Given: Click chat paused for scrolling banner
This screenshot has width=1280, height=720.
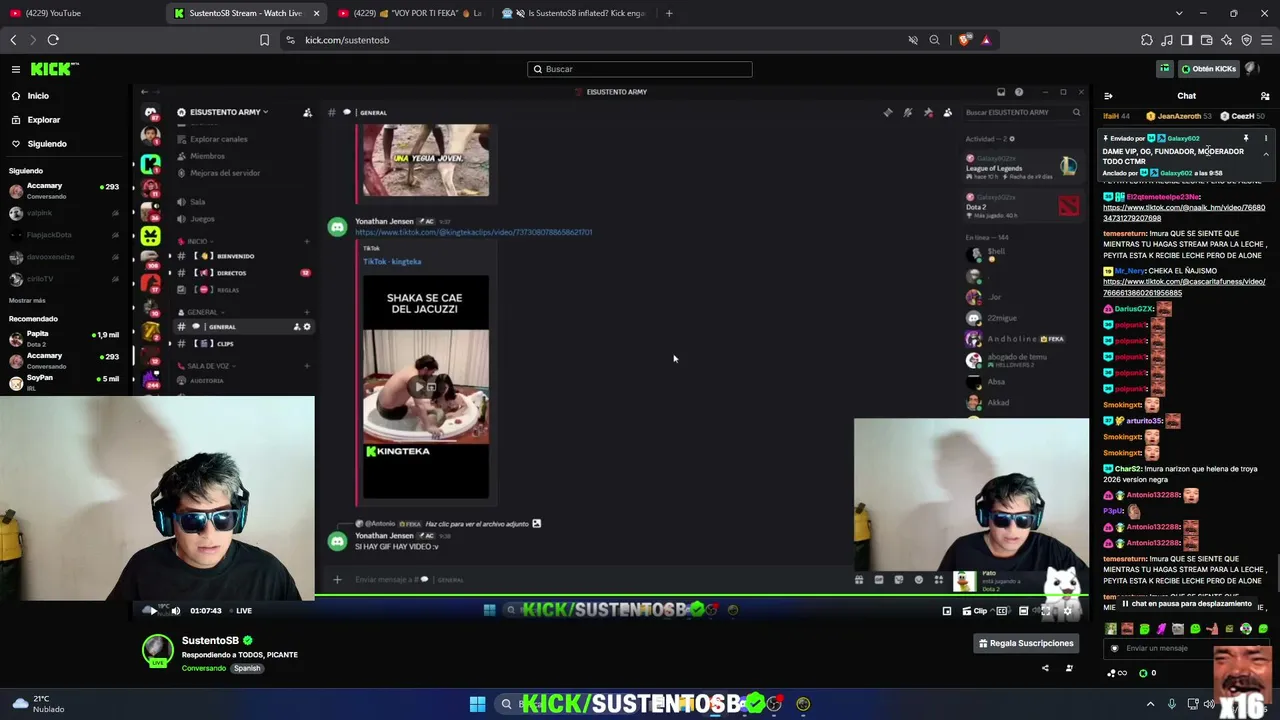Looking at the screenshot, I should click(x=1186, y=604).
